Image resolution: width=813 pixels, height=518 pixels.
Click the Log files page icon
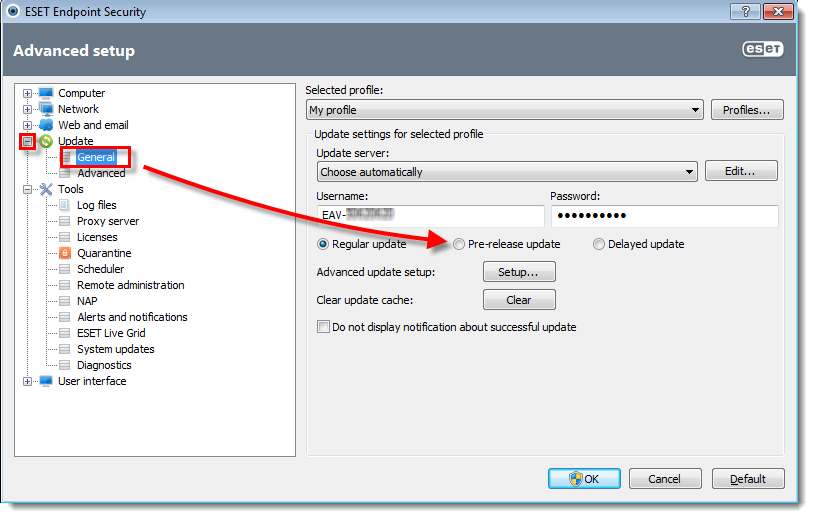tap(65, 205)
